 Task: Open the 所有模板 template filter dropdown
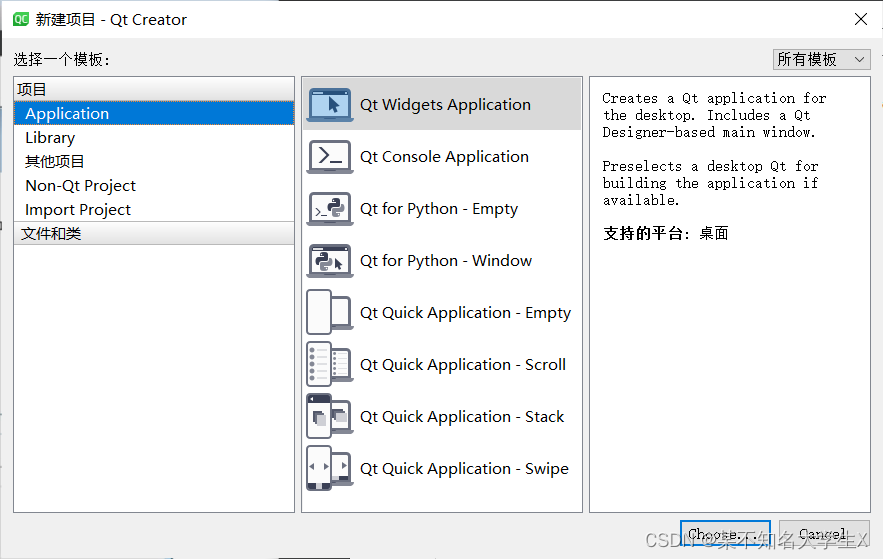tap(822, 59)
